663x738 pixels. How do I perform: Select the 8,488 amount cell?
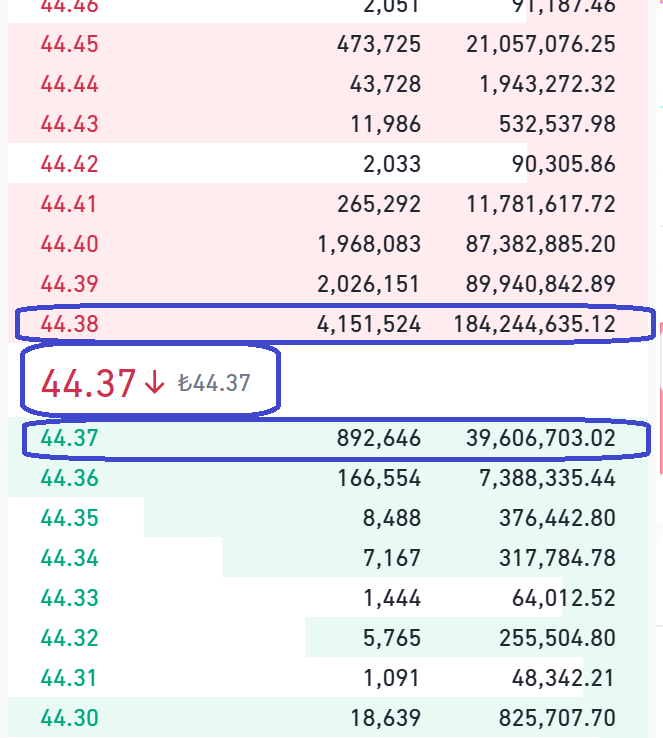pyautogui.click(x=391, y=518)
